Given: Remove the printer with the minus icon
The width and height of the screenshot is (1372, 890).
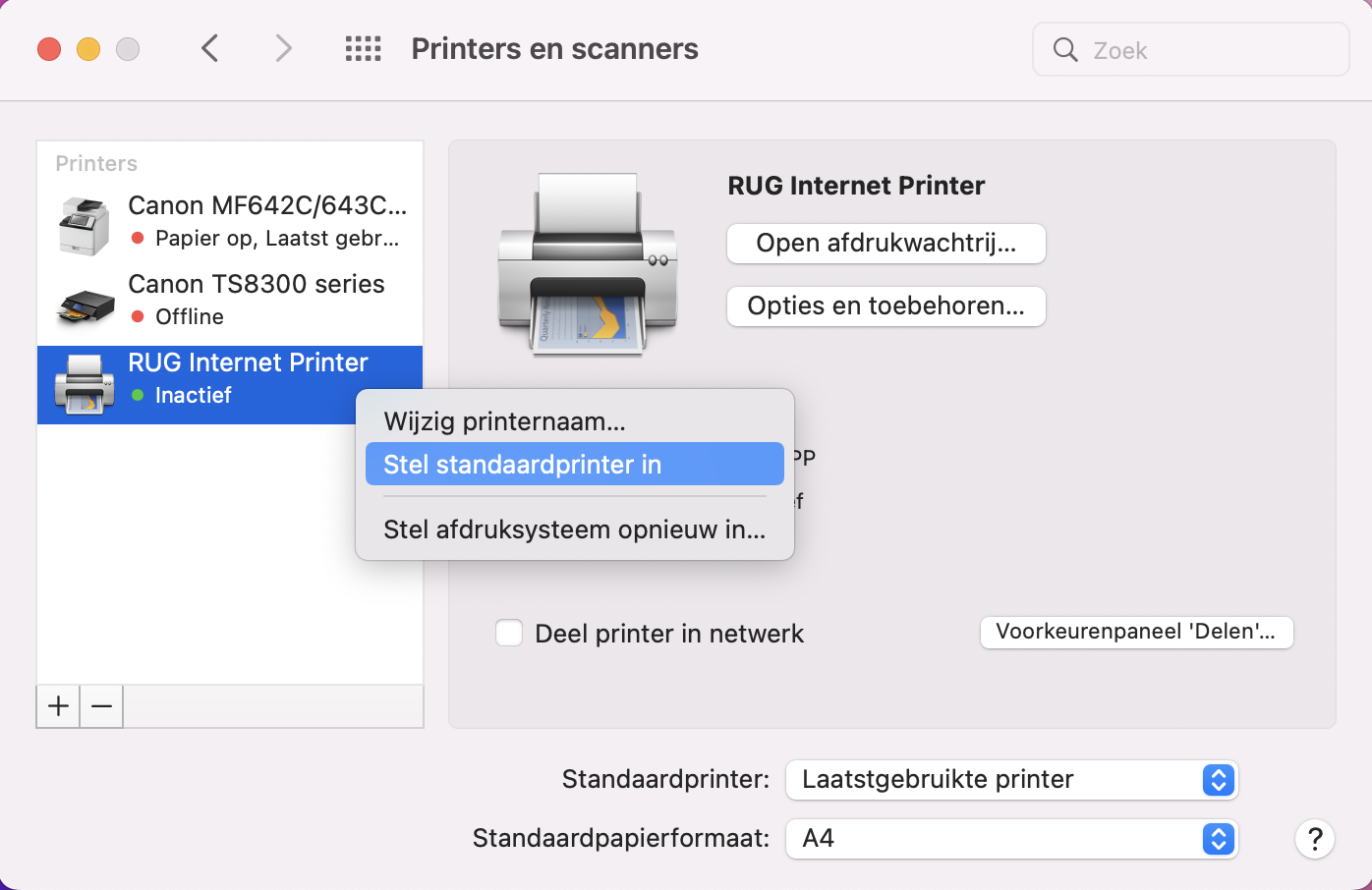Looking at the screenshot, I should [x=100, y=705].
